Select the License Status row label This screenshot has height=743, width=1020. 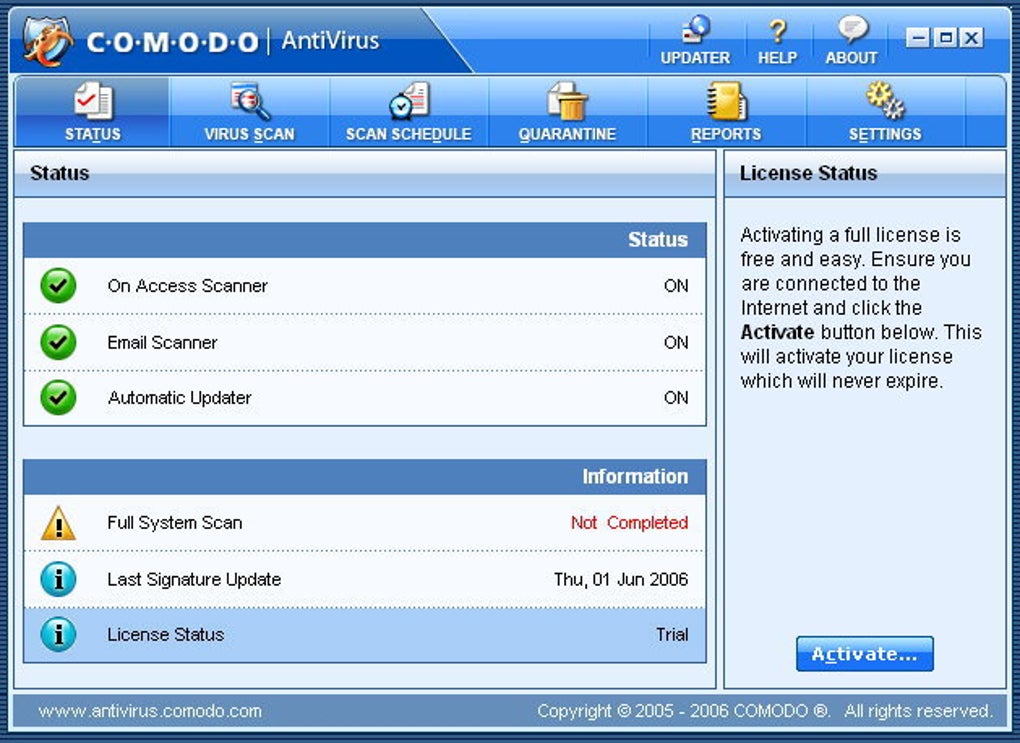[x=165, y=634]
